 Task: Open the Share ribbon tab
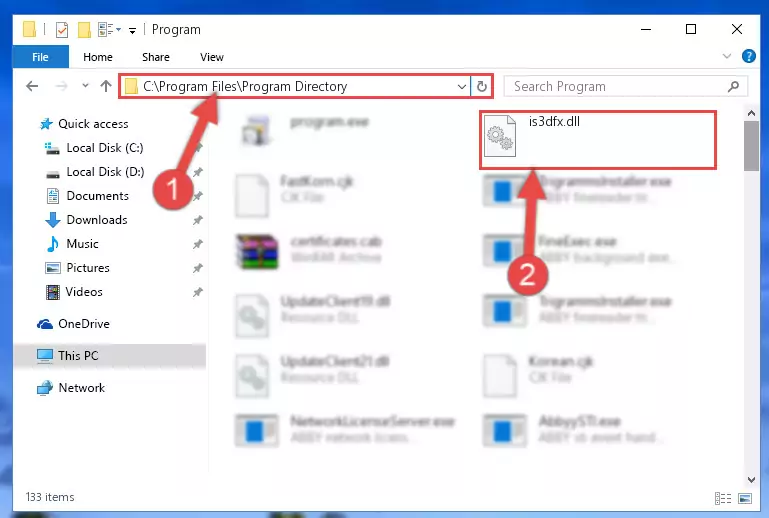155,57
